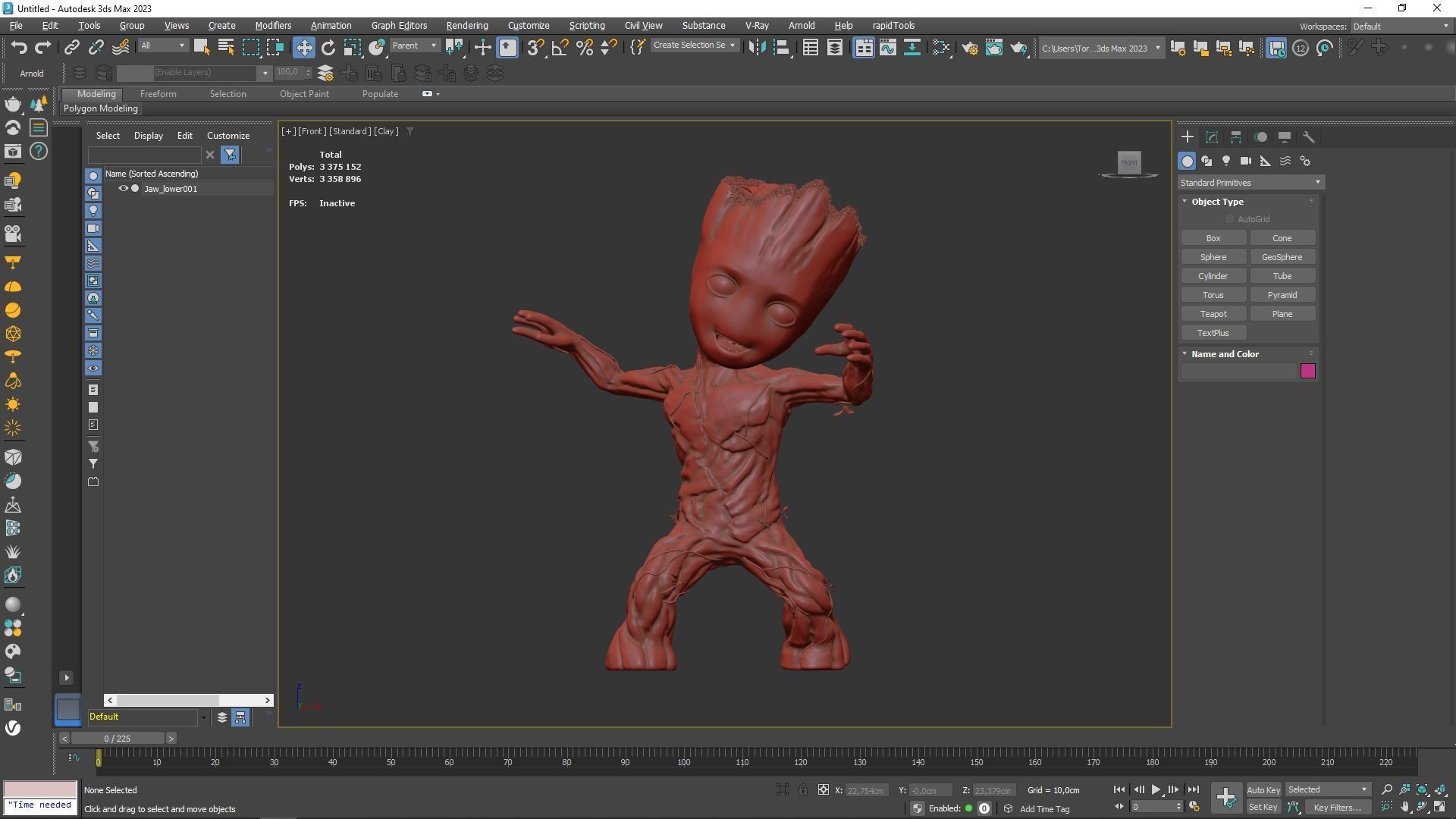Open the Graph Editors menu
Viewport: 1456px width, 819px height.
pyautogui.click(x=399, y=26)
